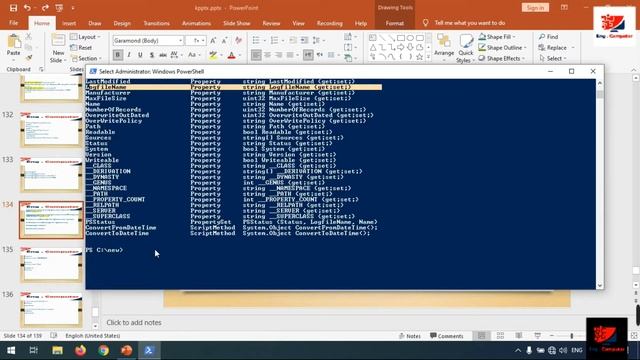Toggle bold formatting
This screenshot has width=640, height=360.
pyautogui.click(x=118, y=55)
